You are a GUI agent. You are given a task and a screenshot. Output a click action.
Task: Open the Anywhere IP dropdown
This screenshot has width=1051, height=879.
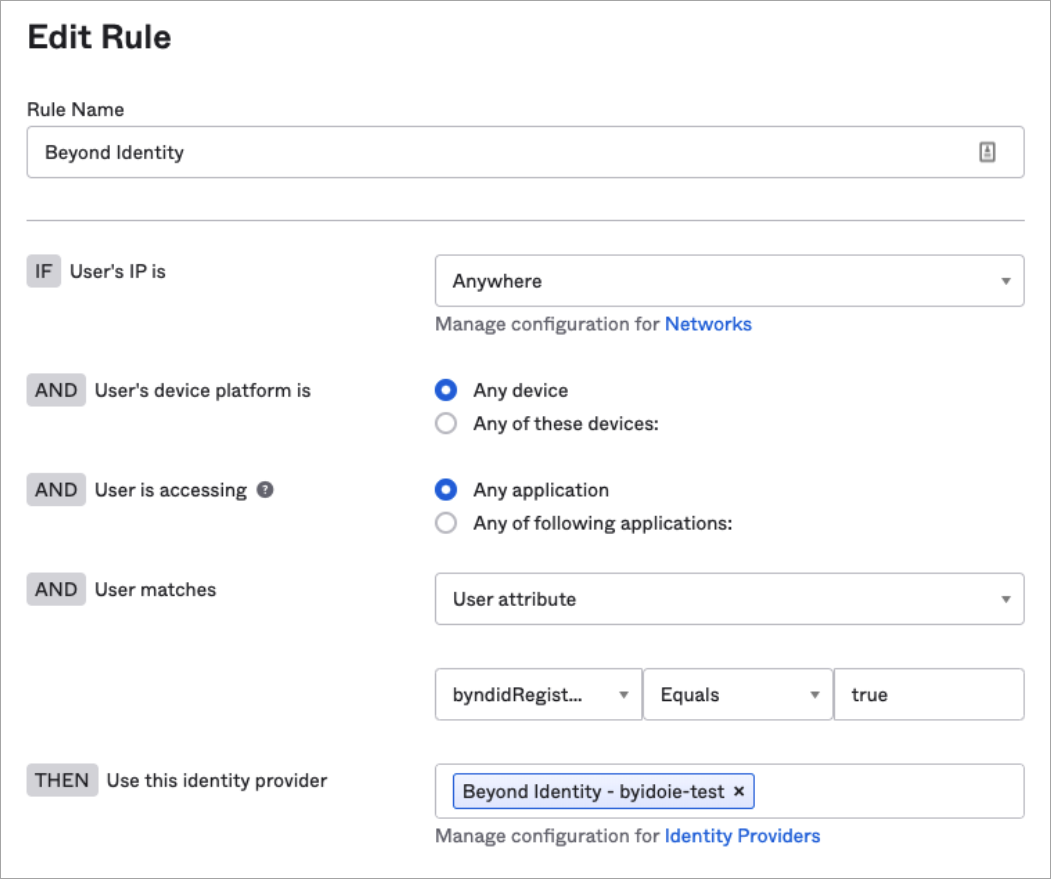pyautogui.click(x=729, y=281)
